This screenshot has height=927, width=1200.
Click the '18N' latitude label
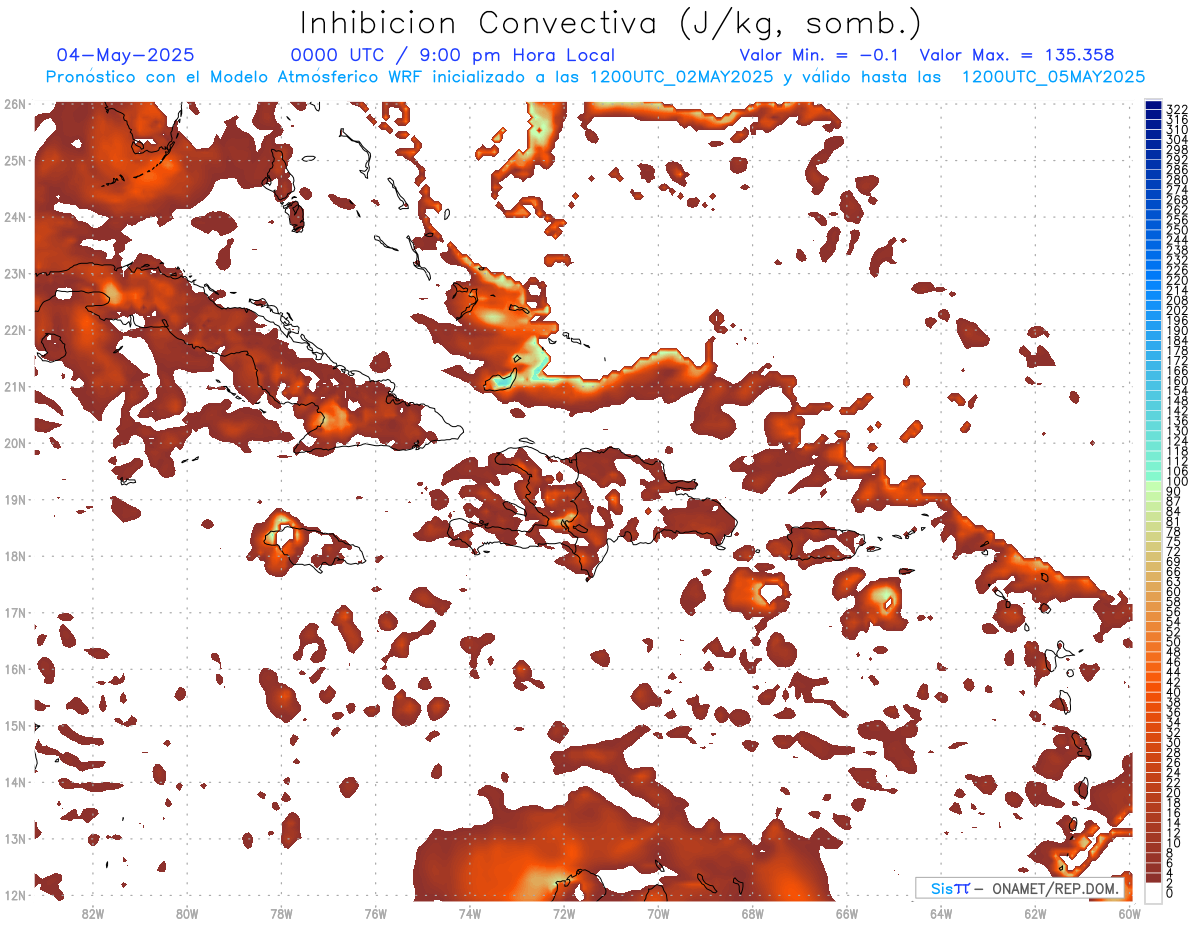pos(14,556)
